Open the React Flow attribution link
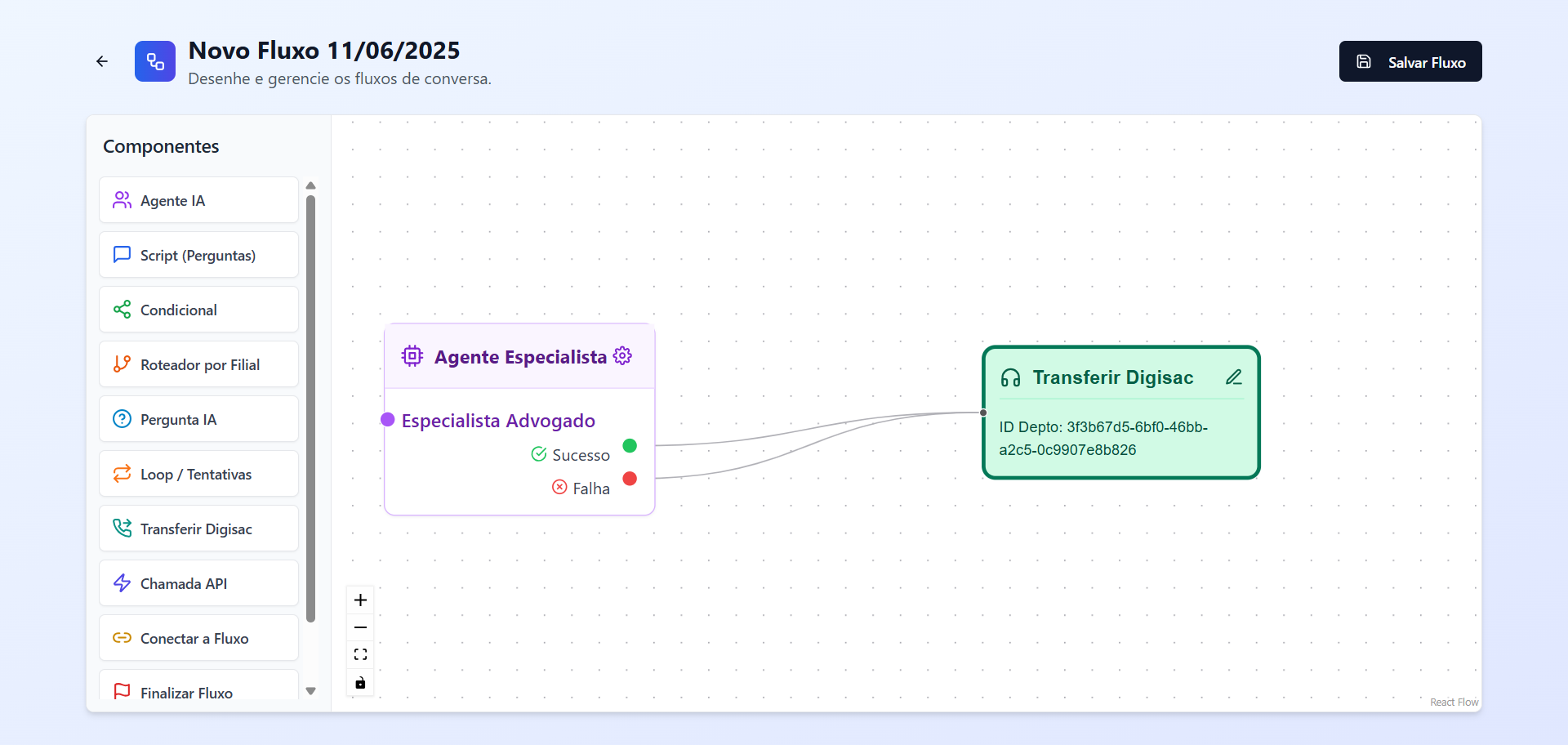The image size is (1568, 745). [1454, 703]
